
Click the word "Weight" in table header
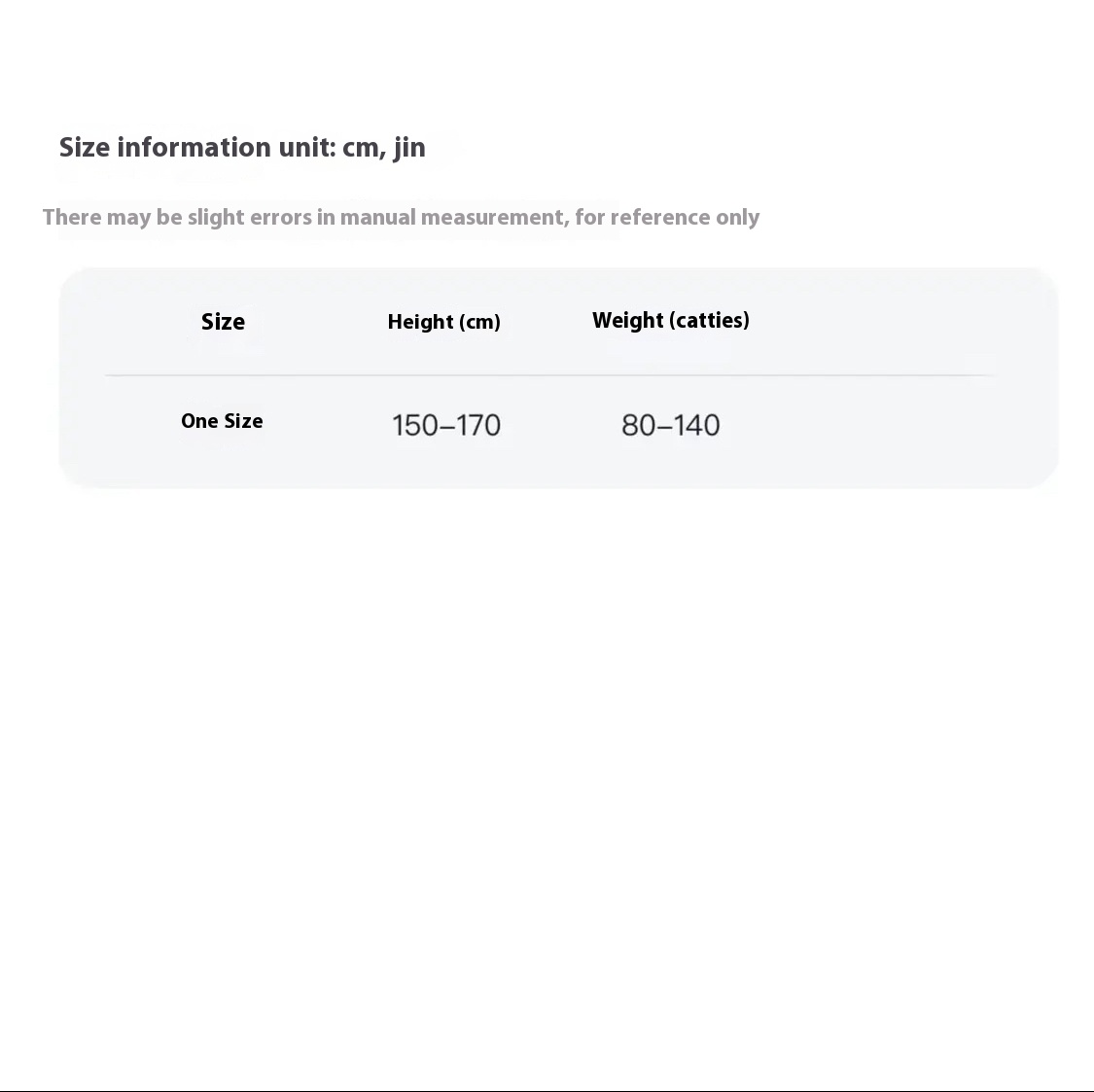point(628,320)
